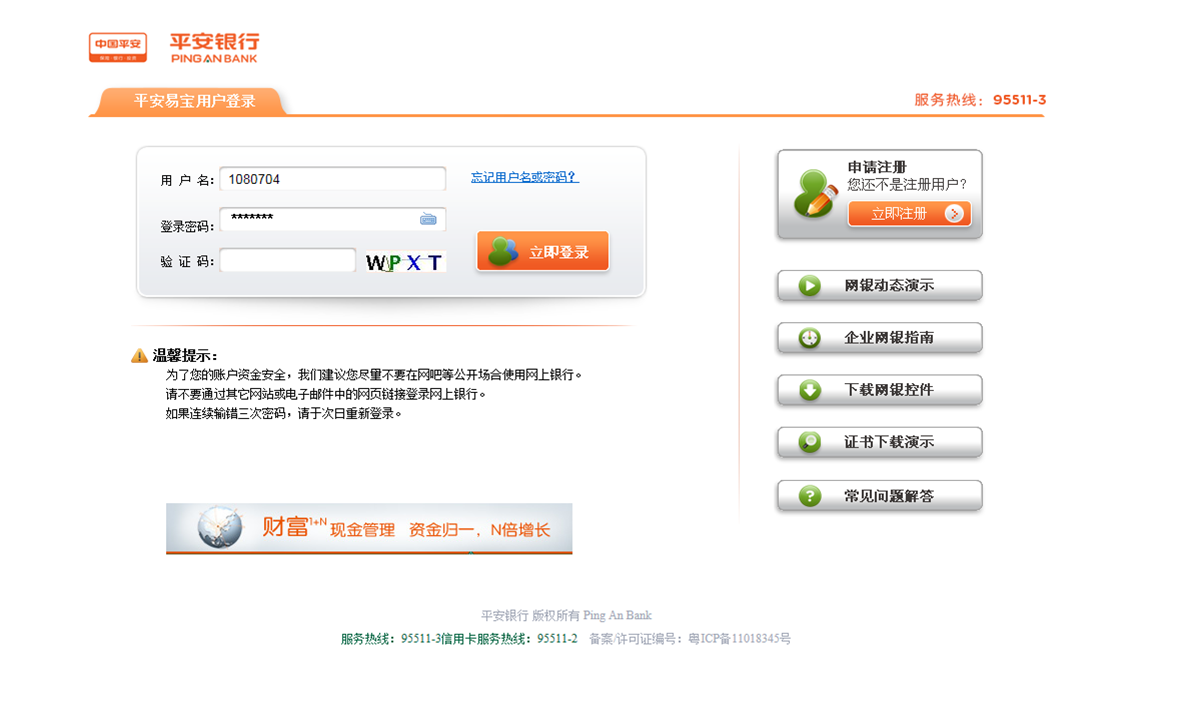Click the 验证码 field label
1178x718 pixels.
(x=187, y=261)
